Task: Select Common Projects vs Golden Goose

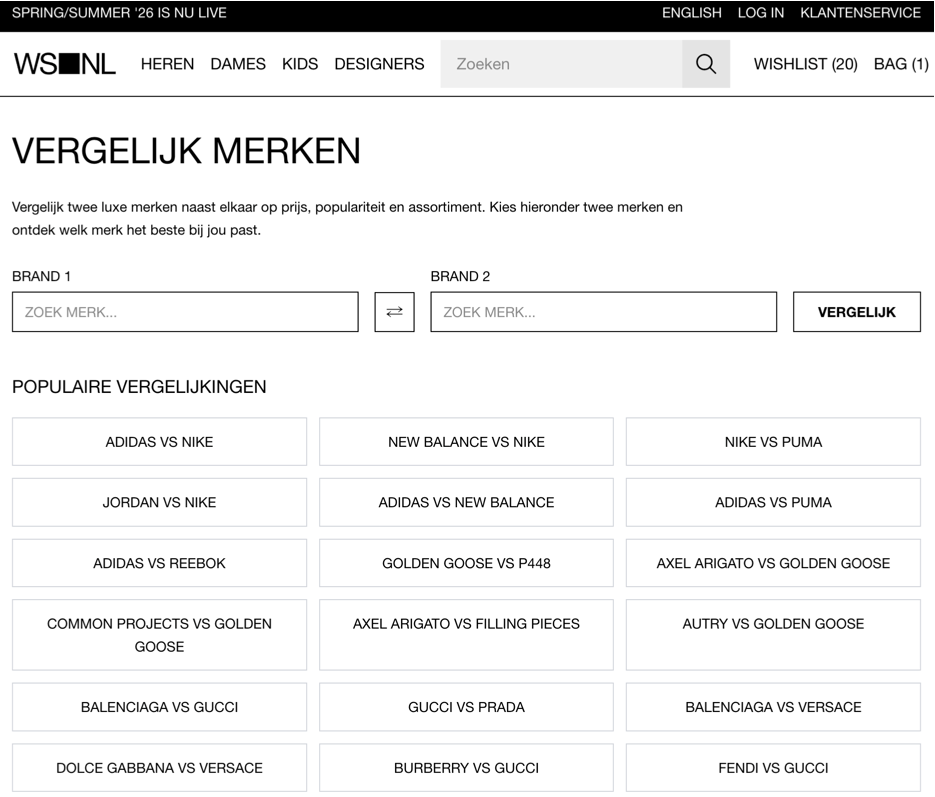Action: 159,635
